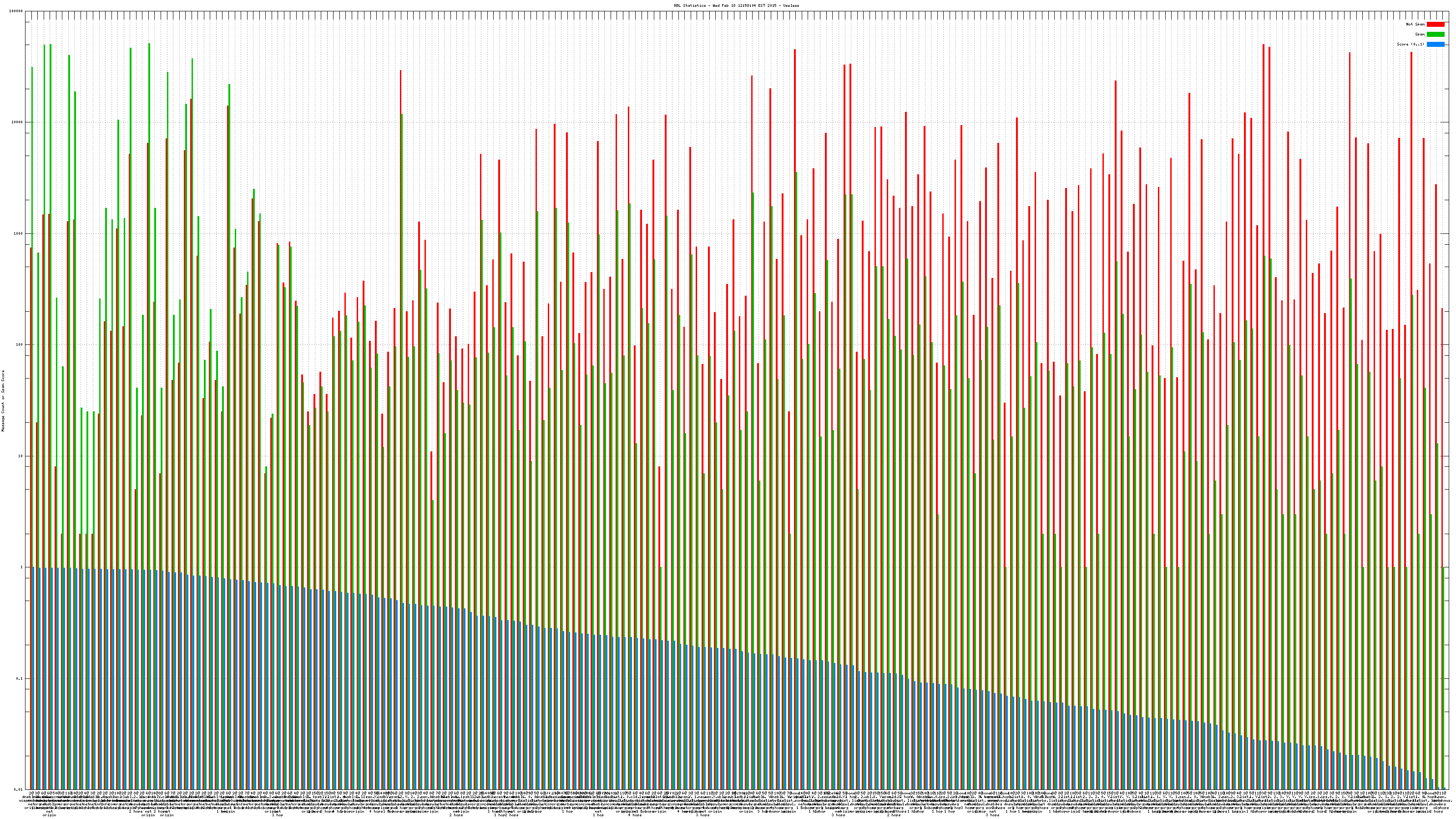Click the vertical Message Count axis label
Screen dimensions: 1456x819
click(3, 401)
